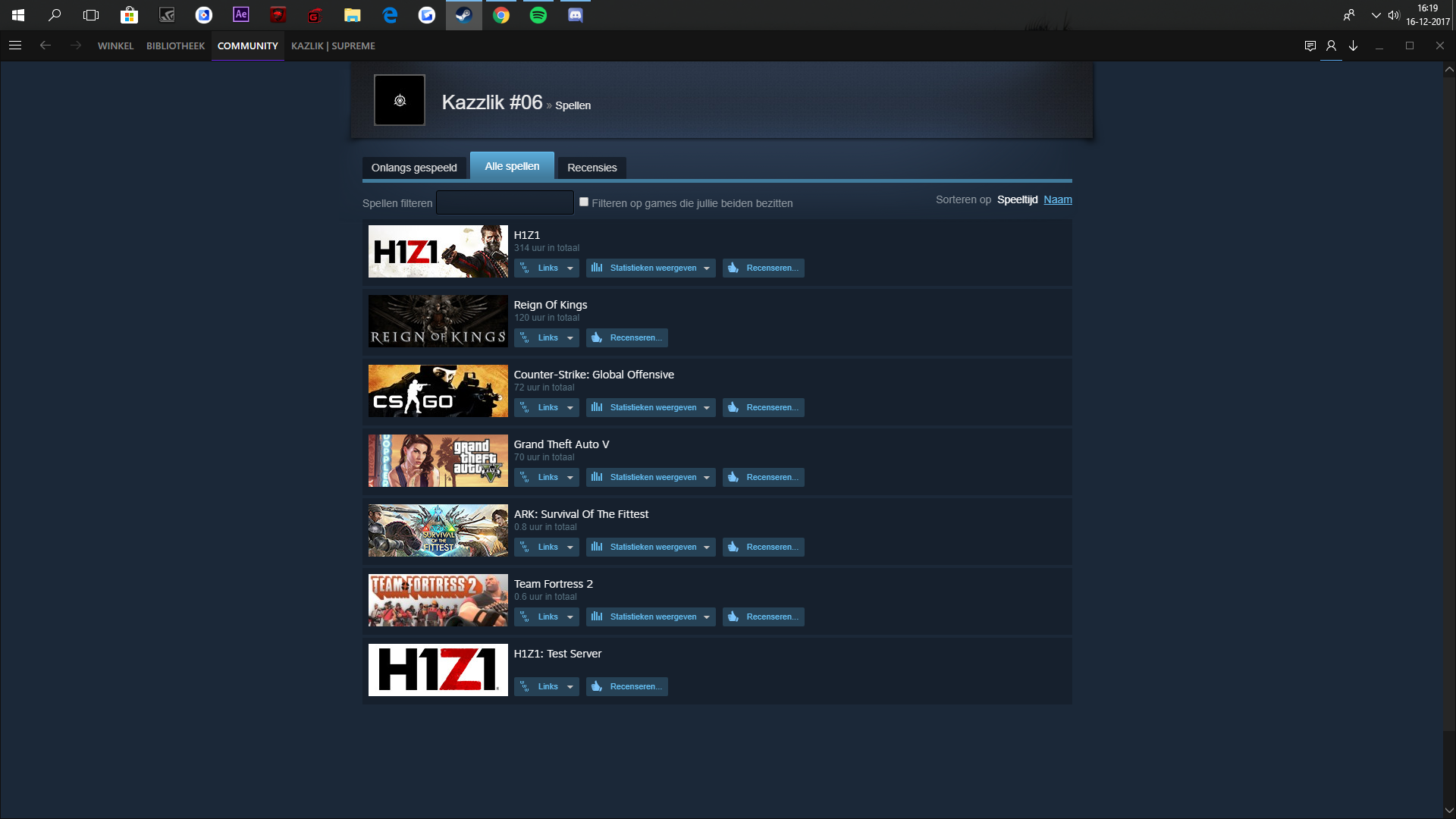
Task: Open the friends chat notification icon
Action: [1310, 45]
